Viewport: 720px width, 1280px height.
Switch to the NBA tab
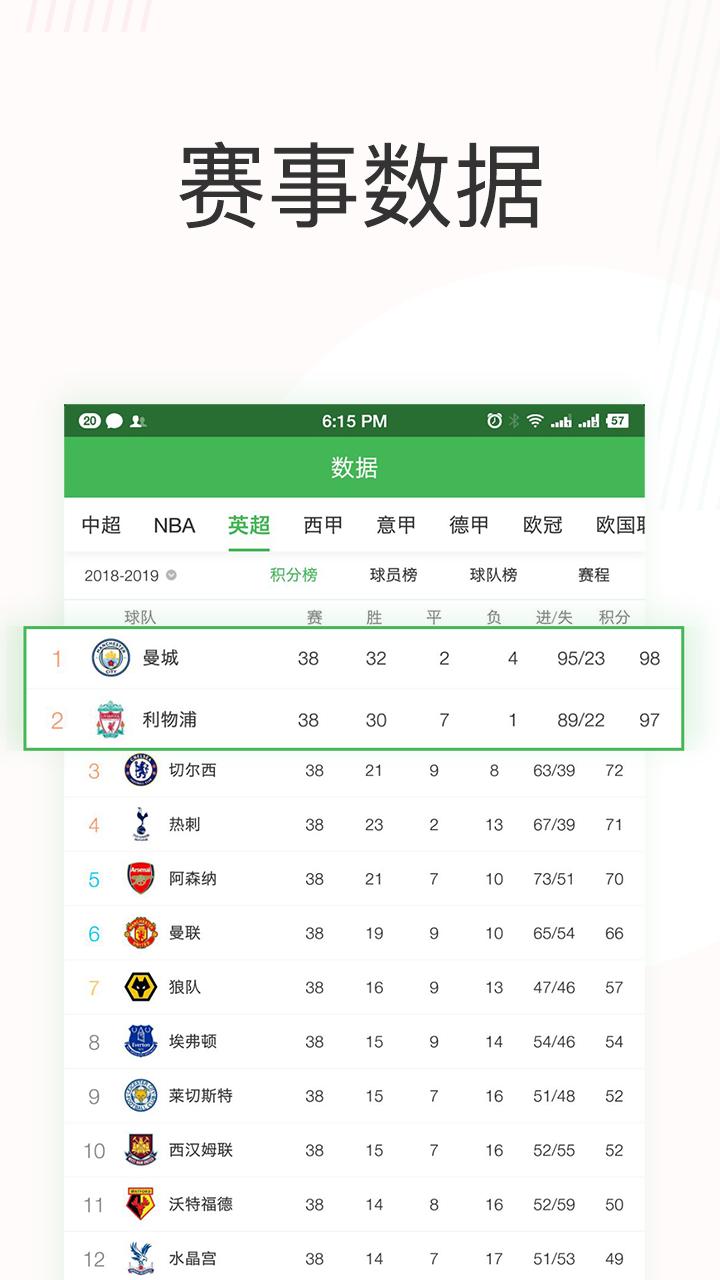[174, 525]
